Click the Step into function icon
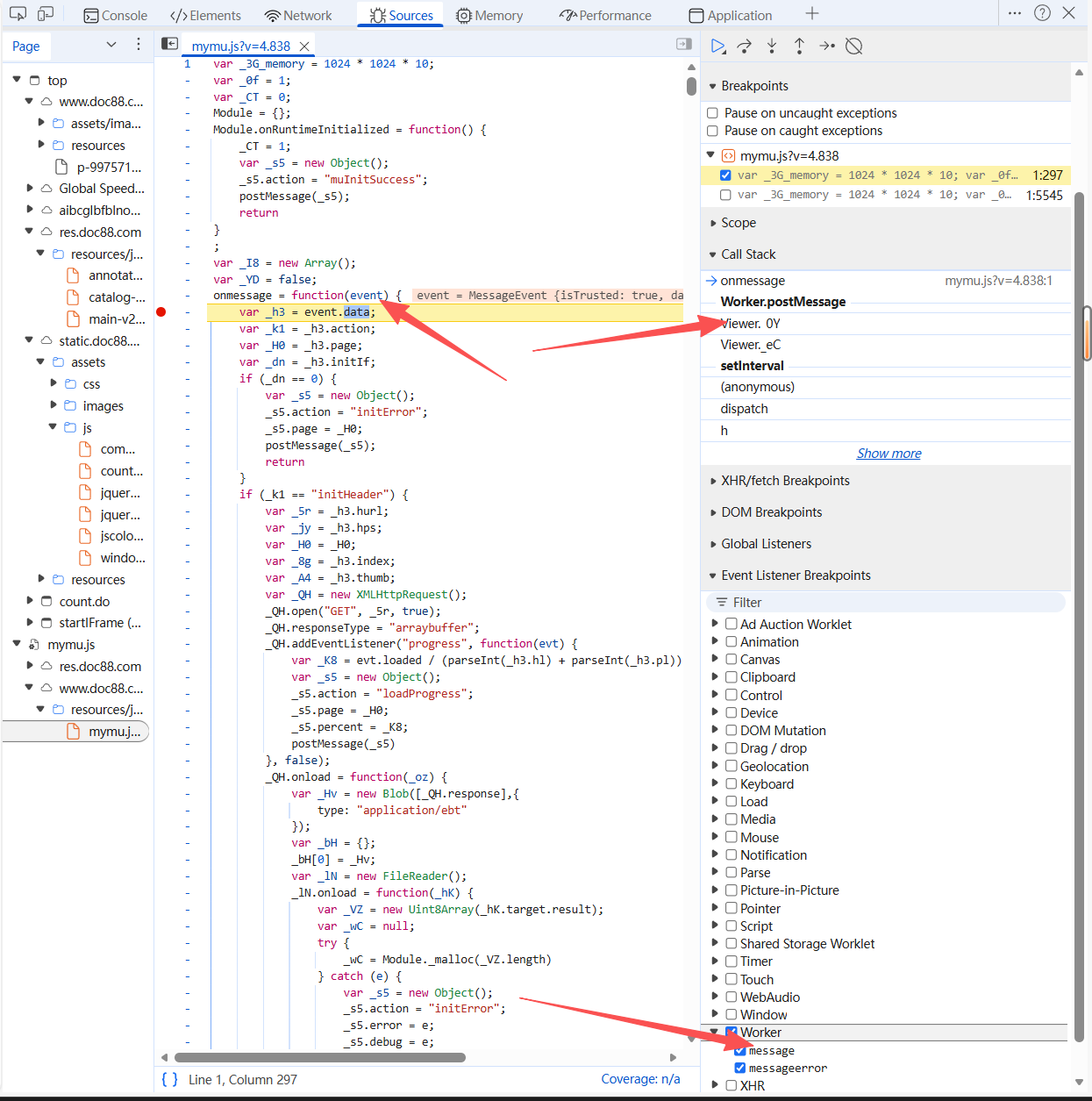The height and width of the screenshot is (1101, 1092). click(x=772, y=46)
